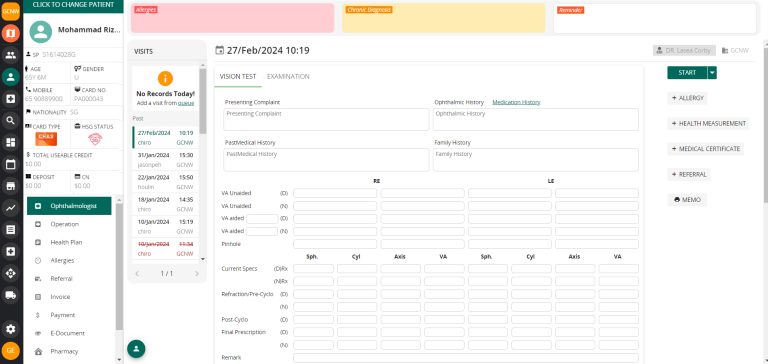Click CLICK TO CHANGE PATIENT banner
Screen dimensions: 768x364
pos(73,5)
